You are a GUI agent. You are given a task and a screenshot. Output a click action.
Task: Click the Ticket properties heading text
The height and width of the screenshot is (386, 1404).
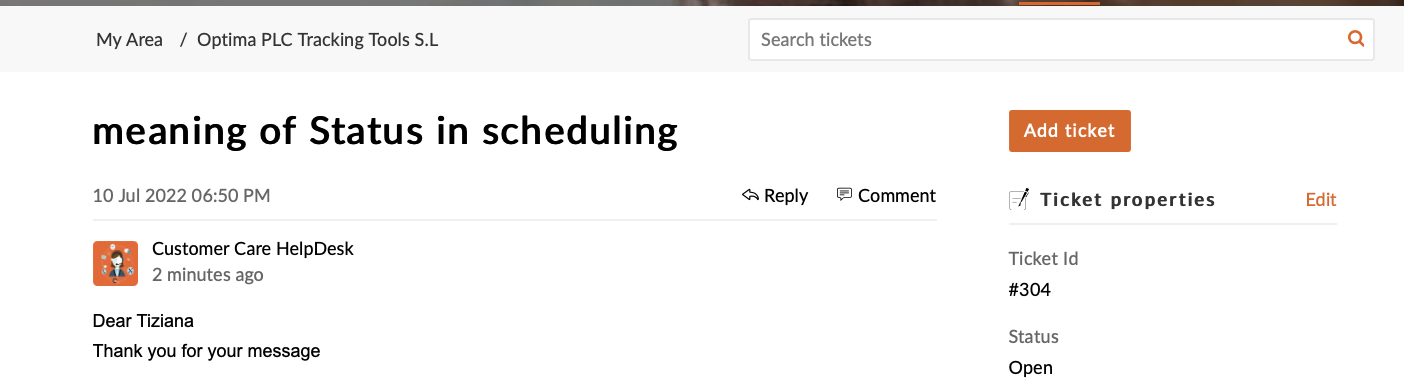[x=1128, y=199]
